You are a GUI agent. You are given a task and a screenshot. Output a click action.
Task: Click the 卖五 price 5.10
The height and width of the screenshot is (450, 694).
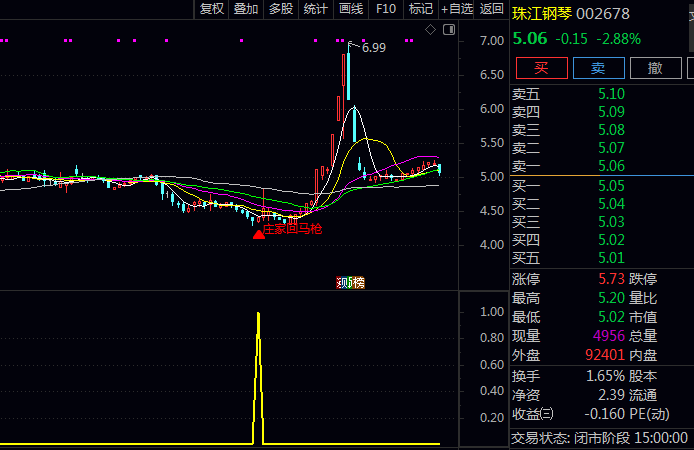coord(611,94)
